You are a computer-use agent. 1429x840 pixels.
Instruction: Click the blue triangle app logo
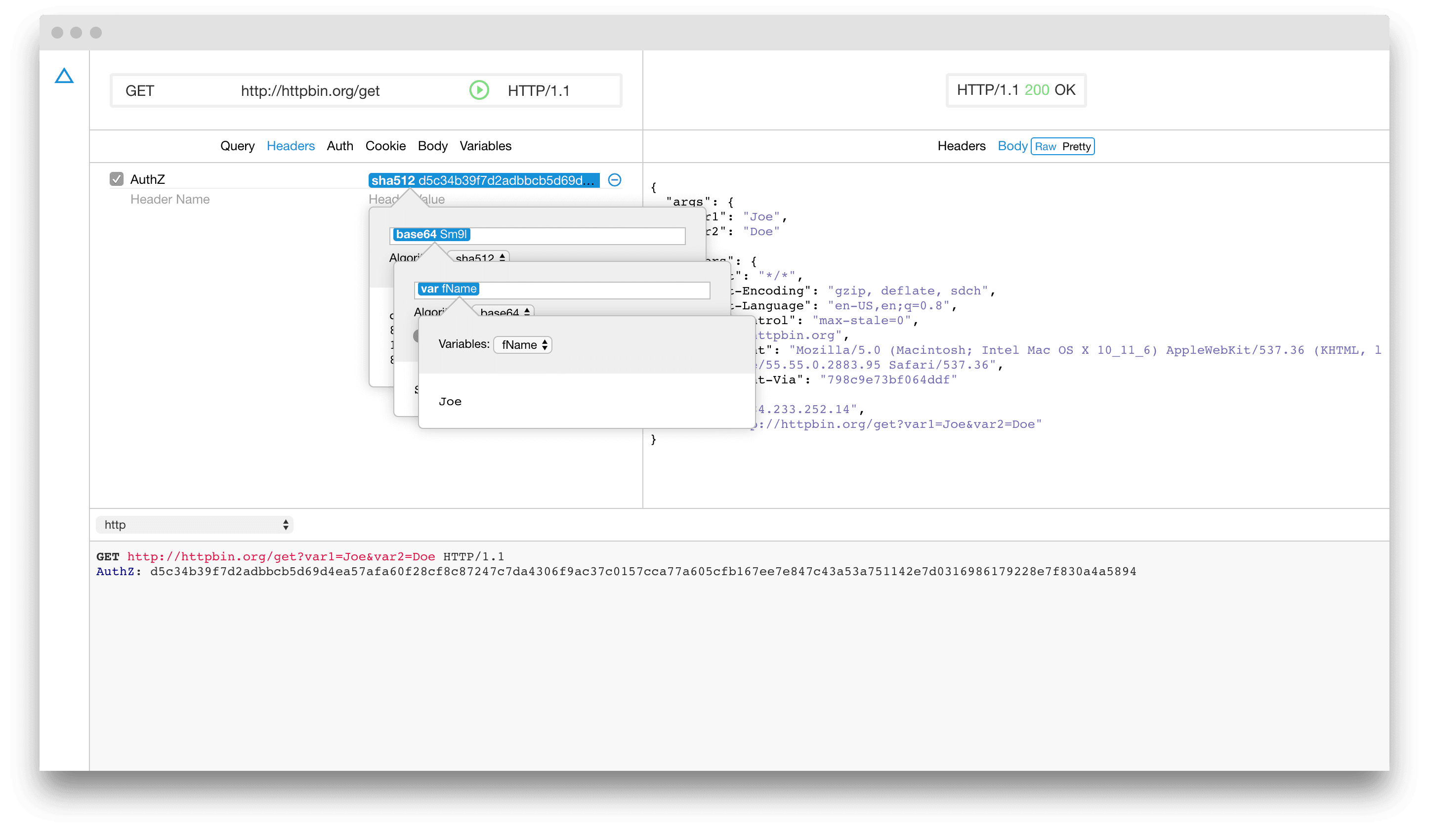click(x=64, y=76)
